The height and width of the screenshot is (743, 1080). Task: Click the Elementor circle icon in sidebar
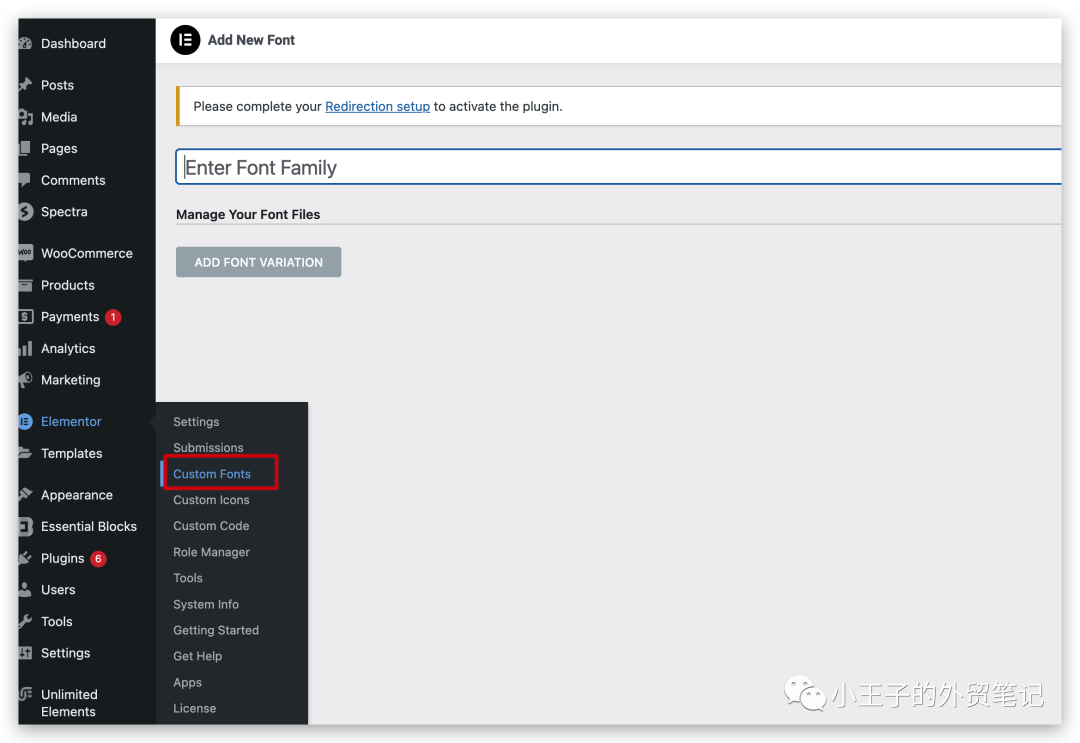[x=25, y=421]
